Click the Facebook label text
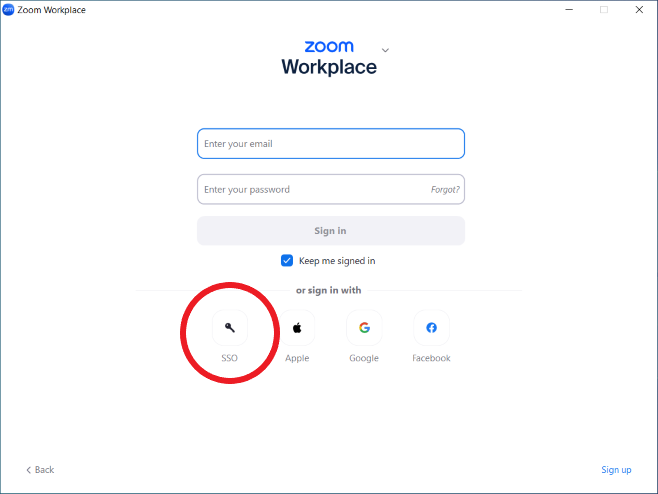 [431, 358]
